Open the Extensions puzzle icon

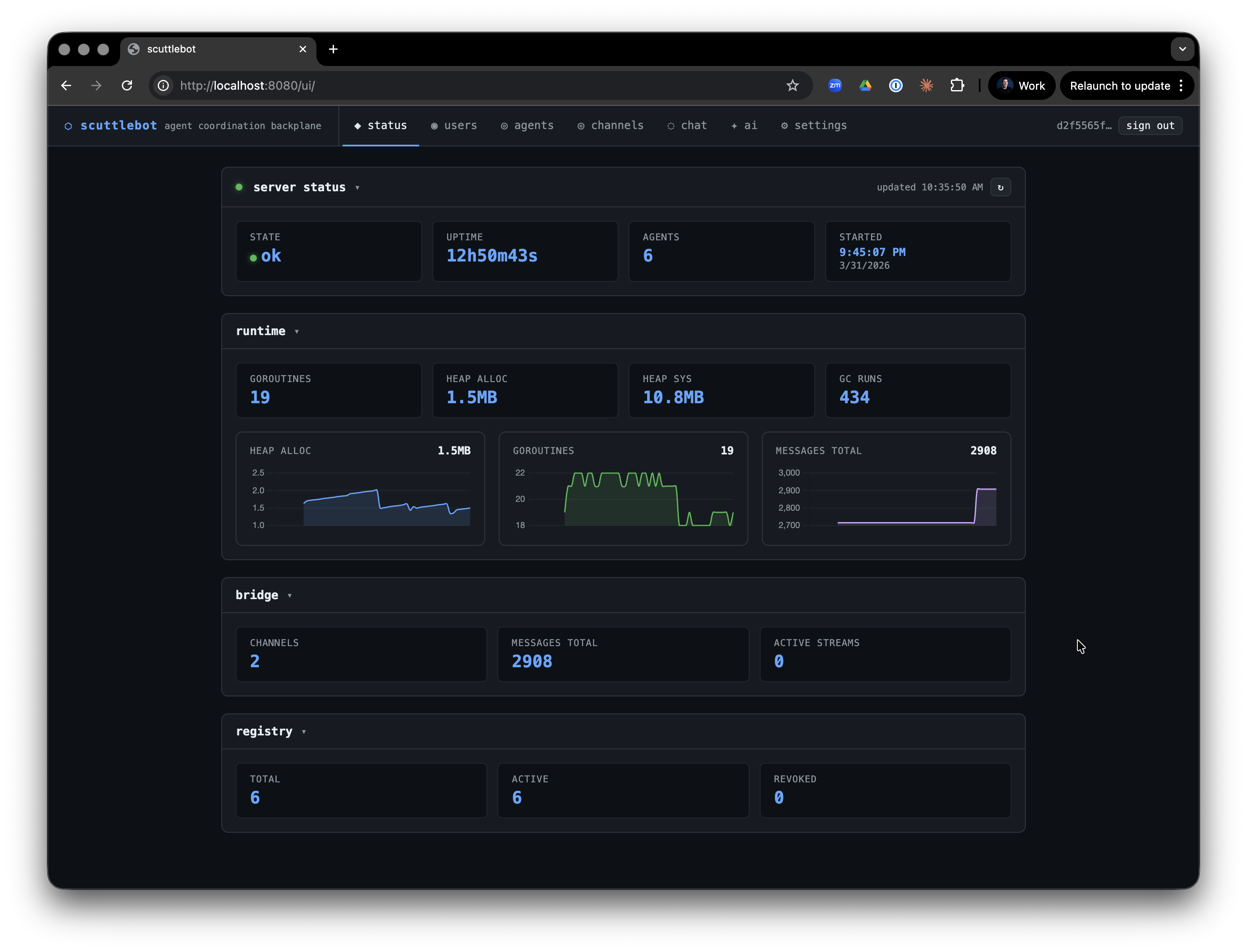[957, 85]
